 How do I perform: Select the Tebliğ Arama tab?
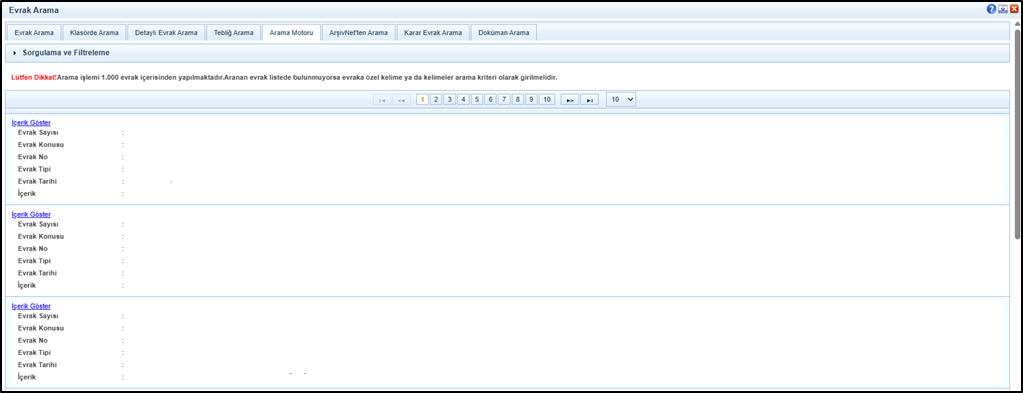(233, 33)
